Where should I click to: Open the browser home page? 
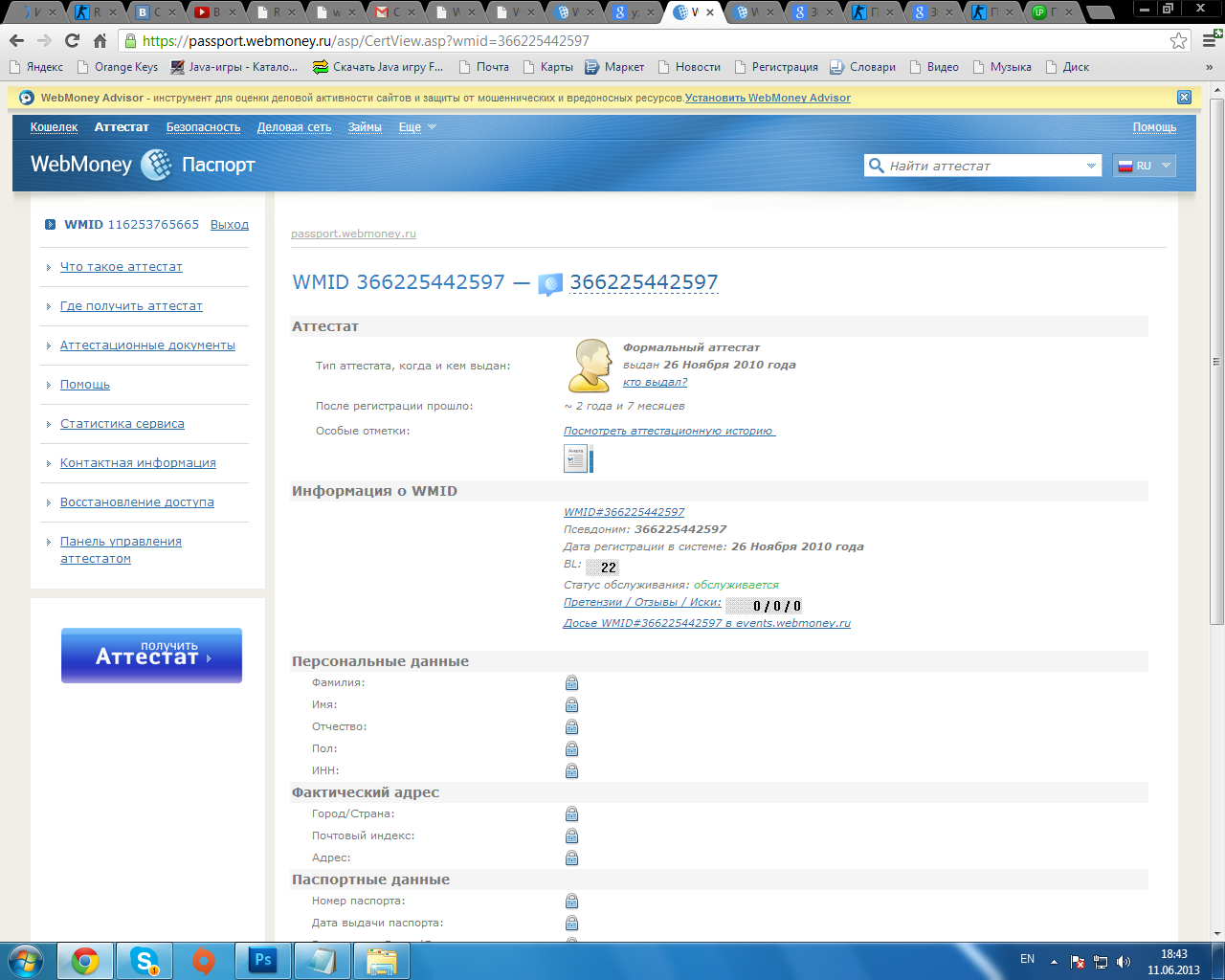(100, 41)
